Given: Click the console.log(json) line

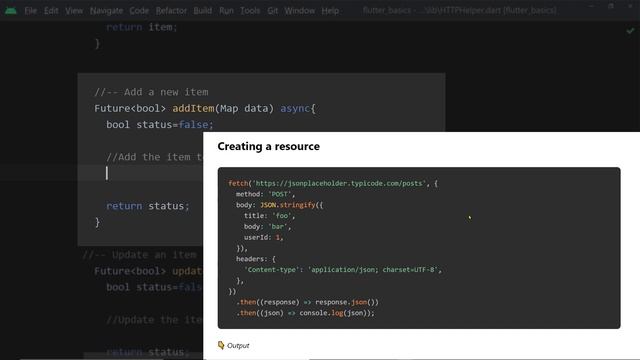Looking at the screenshot, I should (x=305, y=313).
